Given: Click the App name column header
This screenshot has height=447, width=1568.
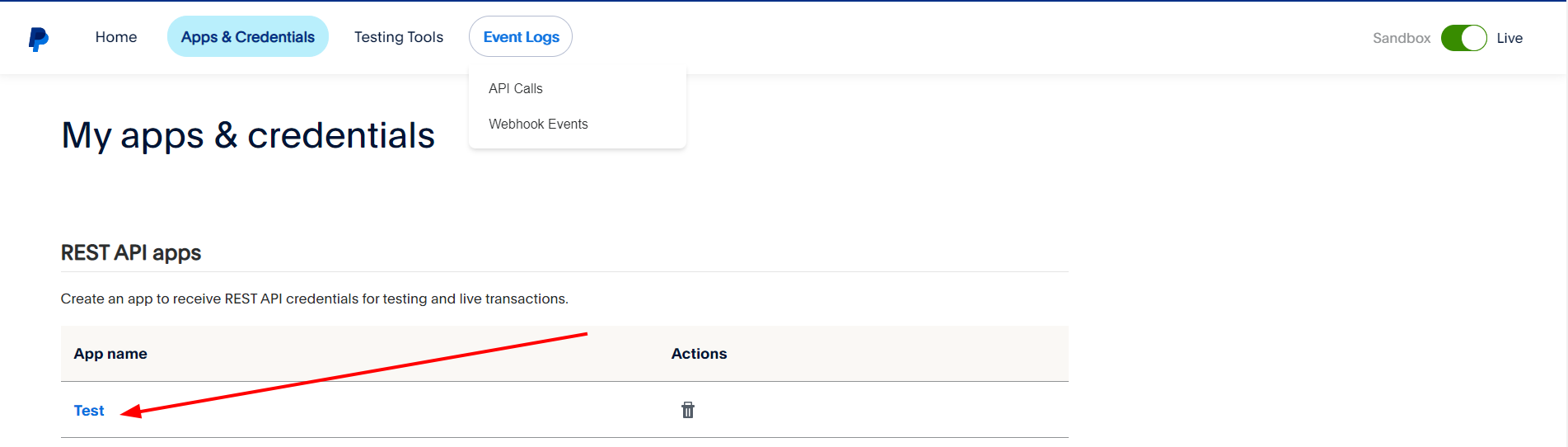Looking at the screenshot, I should 110,354.
